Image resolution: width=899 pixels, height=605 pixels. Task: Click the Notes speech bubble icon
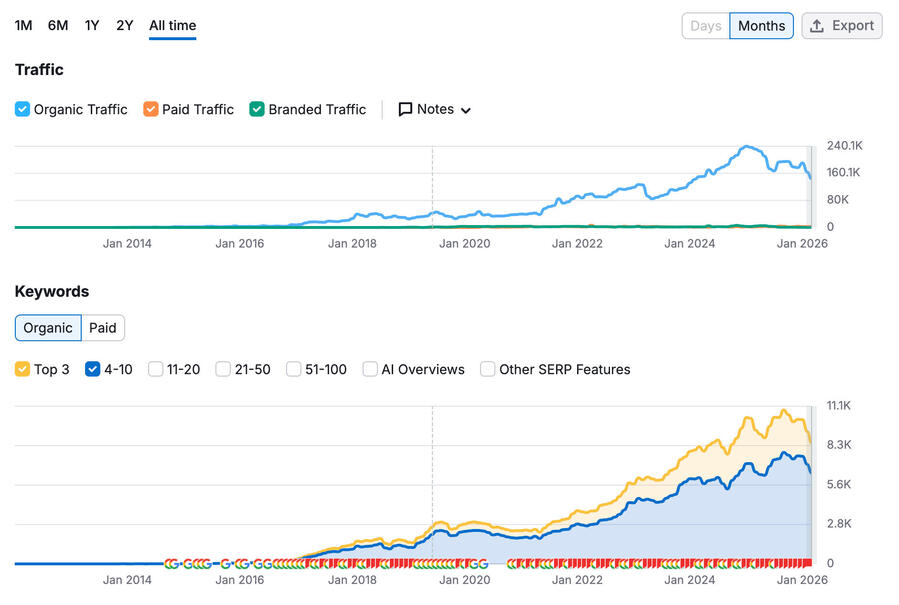pos(405,110)
